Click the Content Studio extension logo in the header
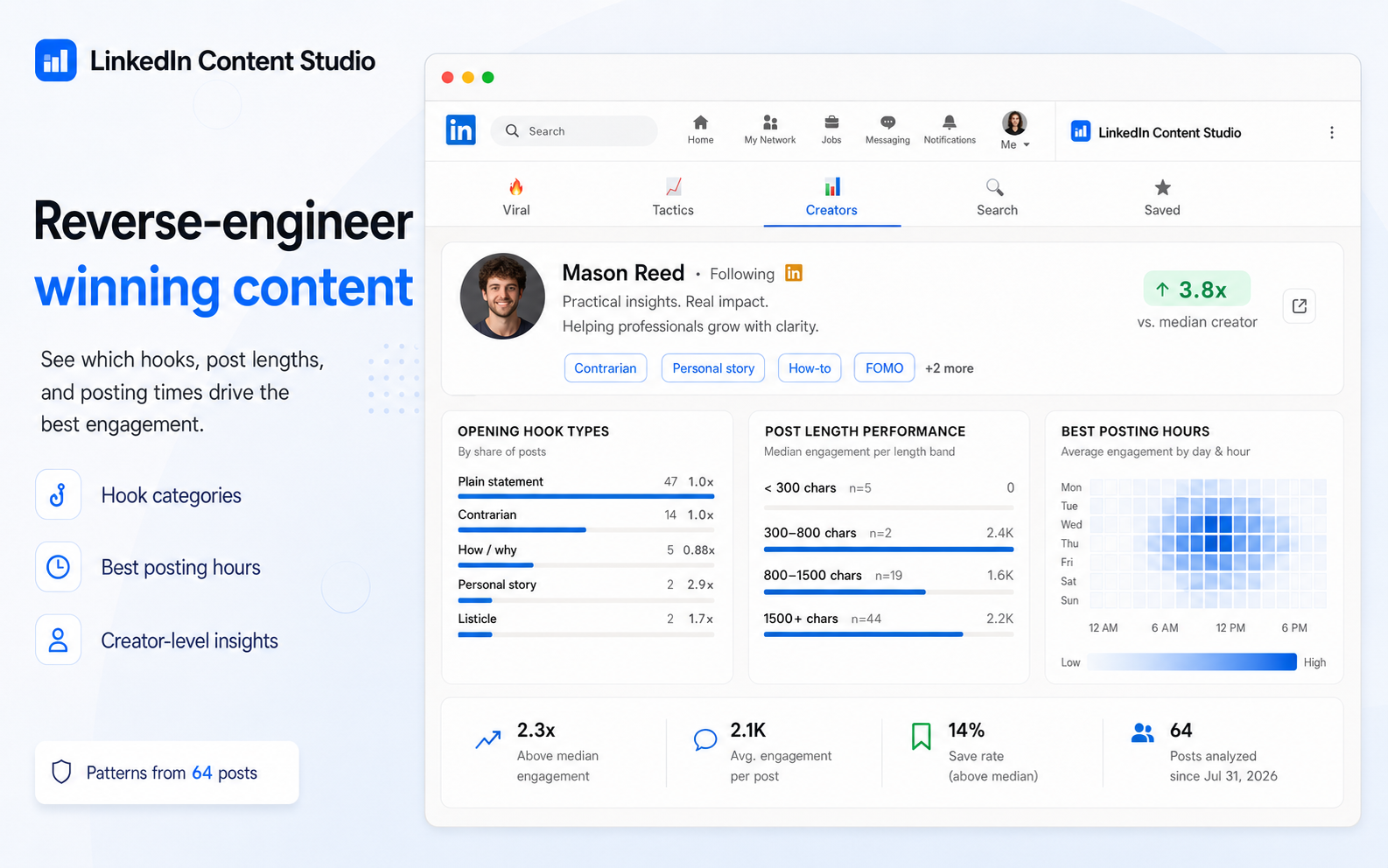 (x=1081, y=131)
